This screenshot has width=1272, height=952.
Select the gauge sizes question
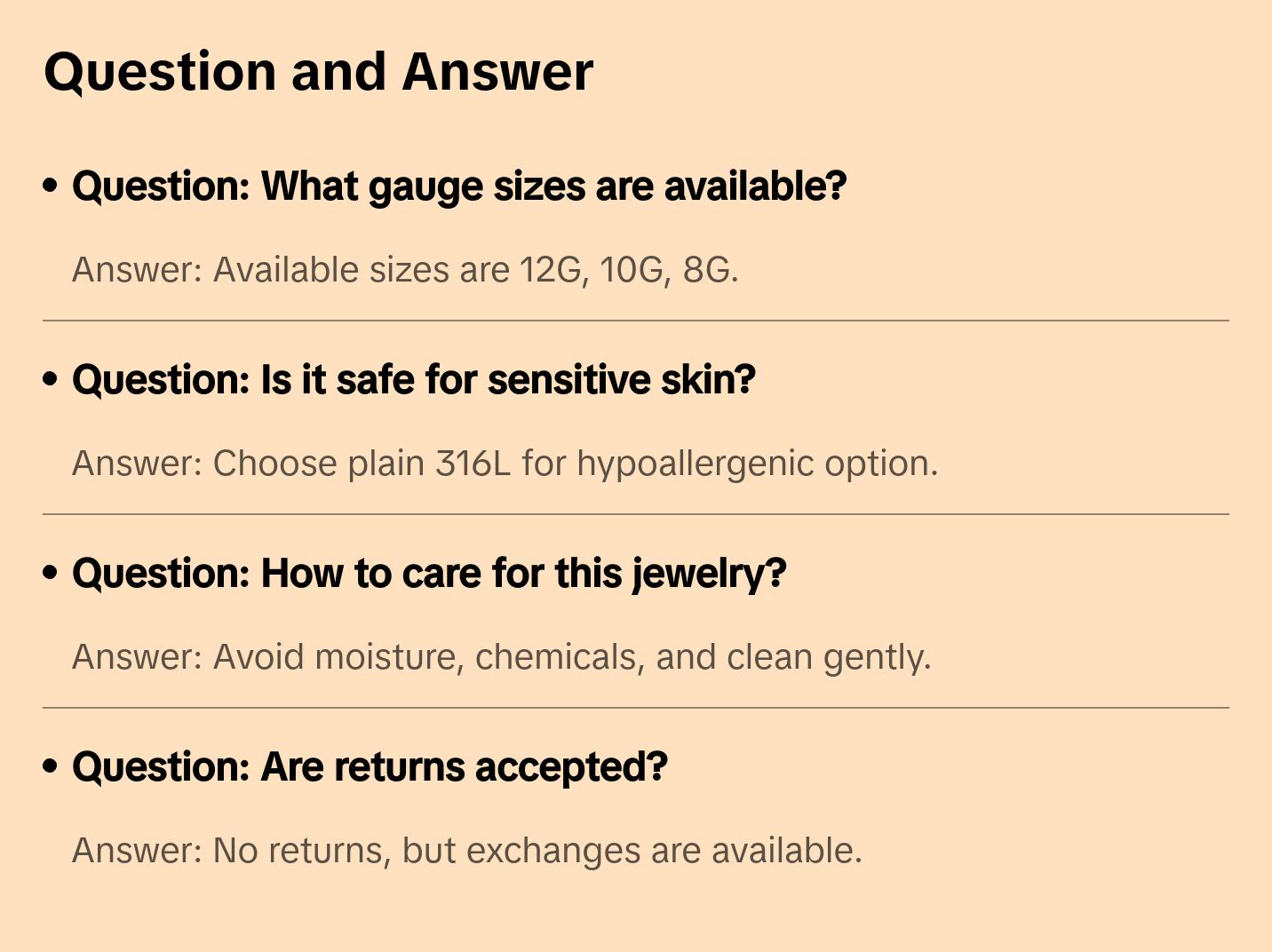pyautogui.click(x=459, y=186)
